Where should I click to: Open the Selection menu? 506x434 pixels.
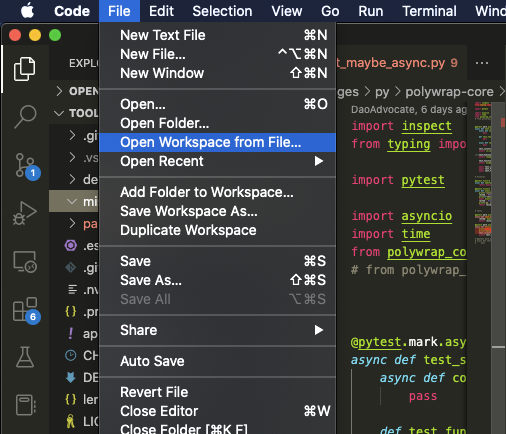(222, 11)
